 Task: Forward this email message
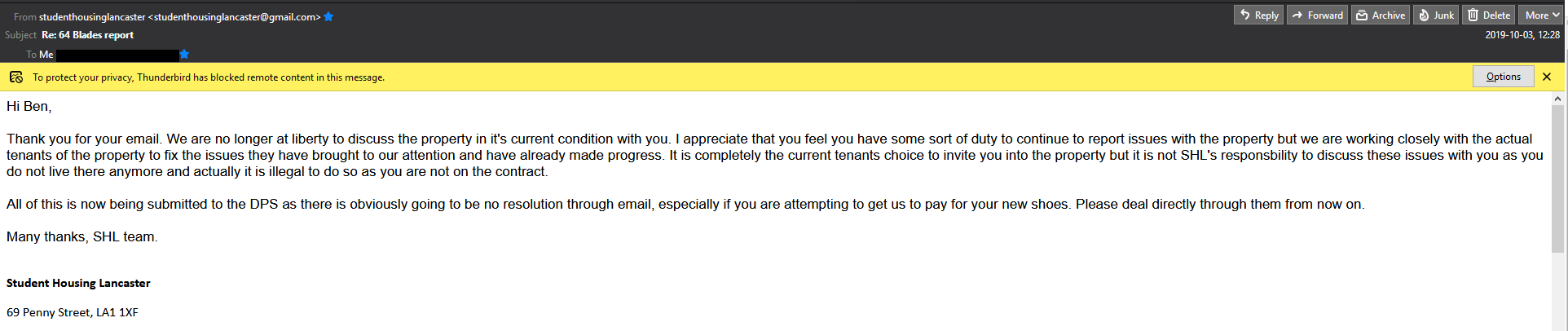[1316, 15]
